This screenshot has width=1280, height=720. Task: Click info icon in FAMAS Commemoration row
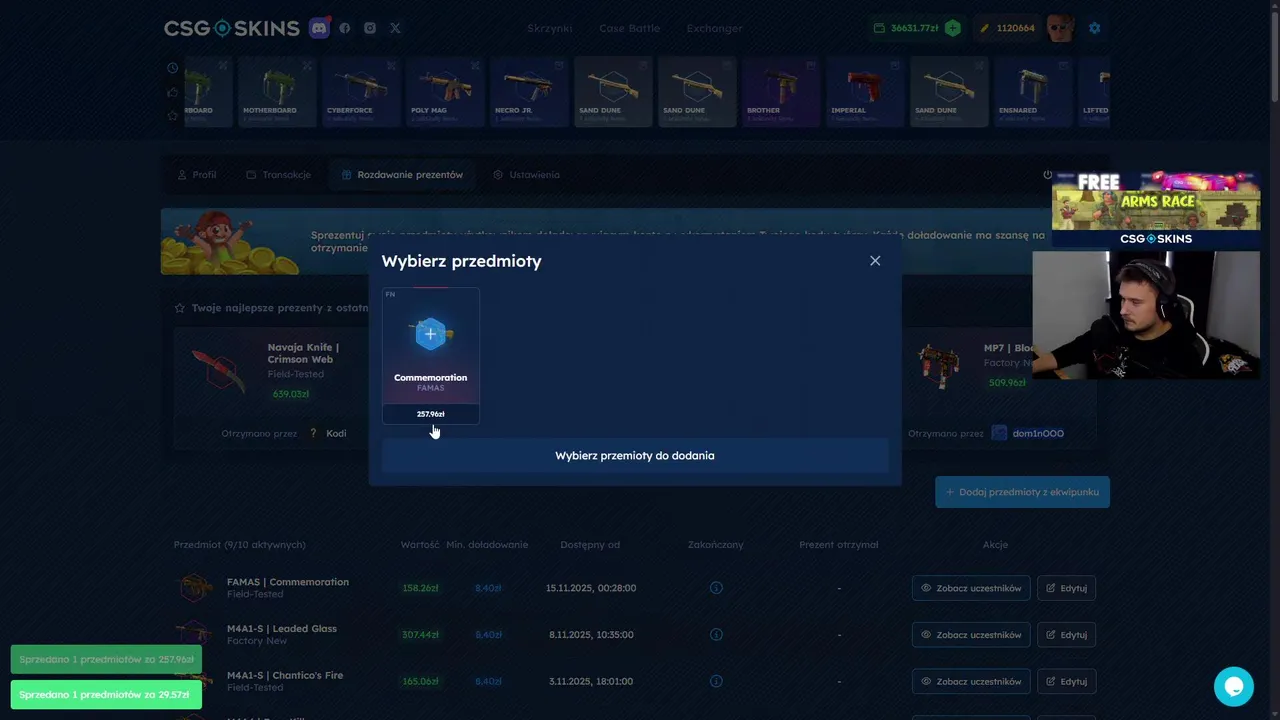coord(716,588)
